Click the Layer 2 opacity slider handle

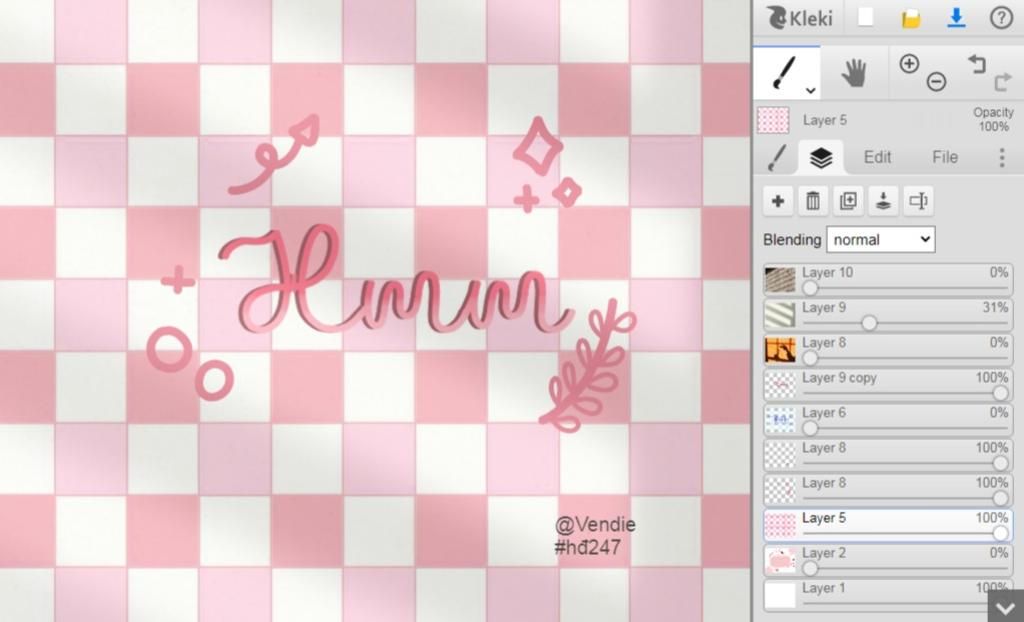(x=810, y=569)
